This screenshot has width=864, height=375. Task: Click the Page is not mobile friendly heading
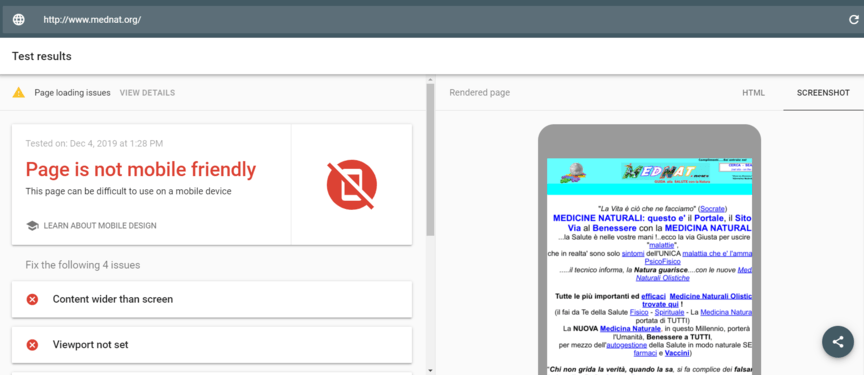141,170
